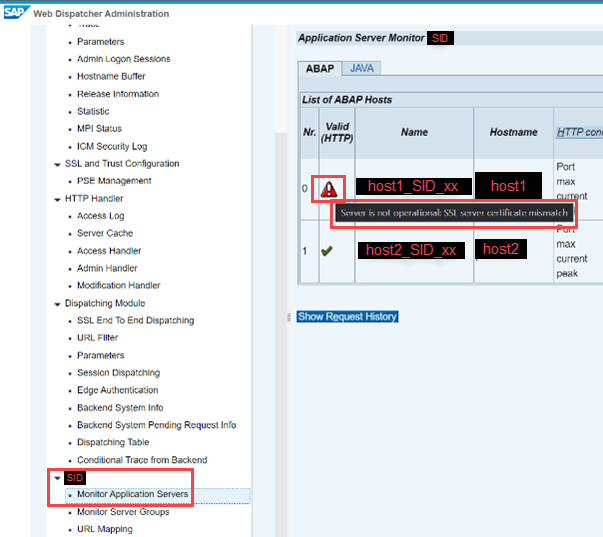The height and width of the screenshot is (537, 603).
Task: Click the host1_SID_xx name cell
Action: click(x=413, y=187)
